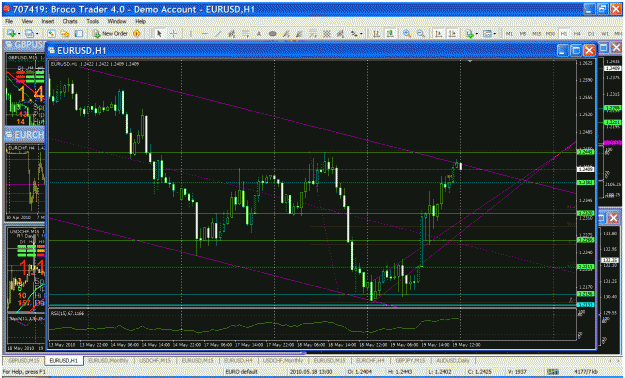Open the Charts menu
The height and width of the screenshot is (378, 625).
pyautogui.click(x=70, y=21)
